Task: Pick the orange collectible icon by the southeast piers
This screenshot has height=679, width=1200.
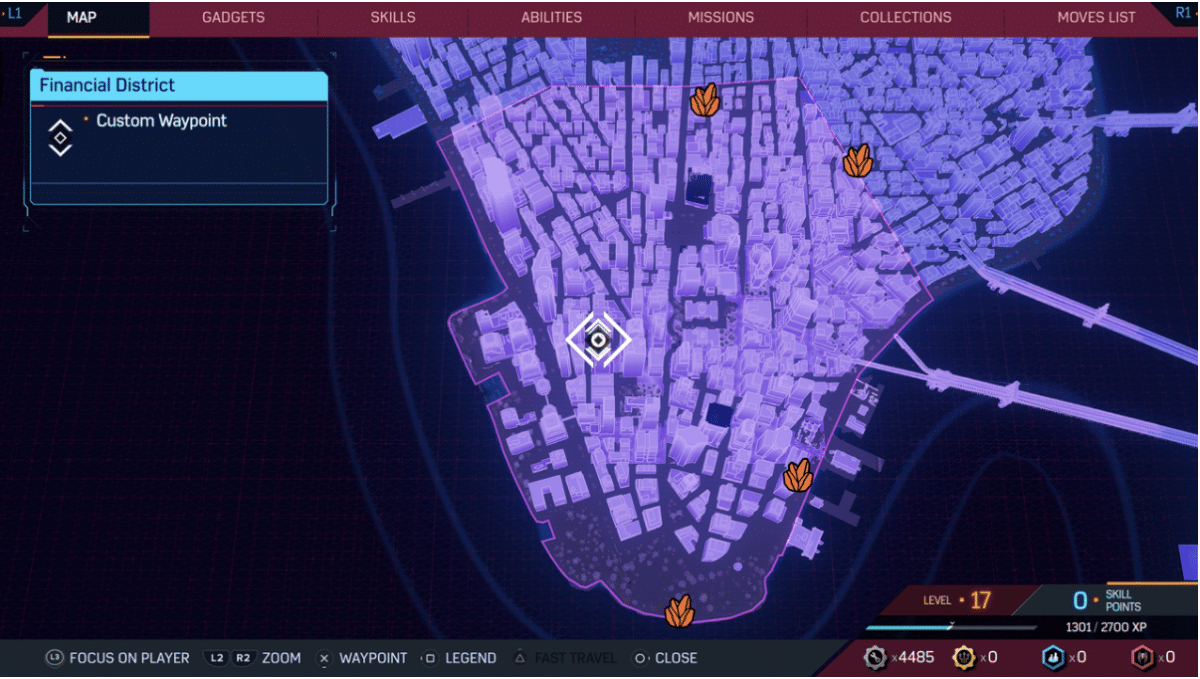Action: [x=798, y=476]
